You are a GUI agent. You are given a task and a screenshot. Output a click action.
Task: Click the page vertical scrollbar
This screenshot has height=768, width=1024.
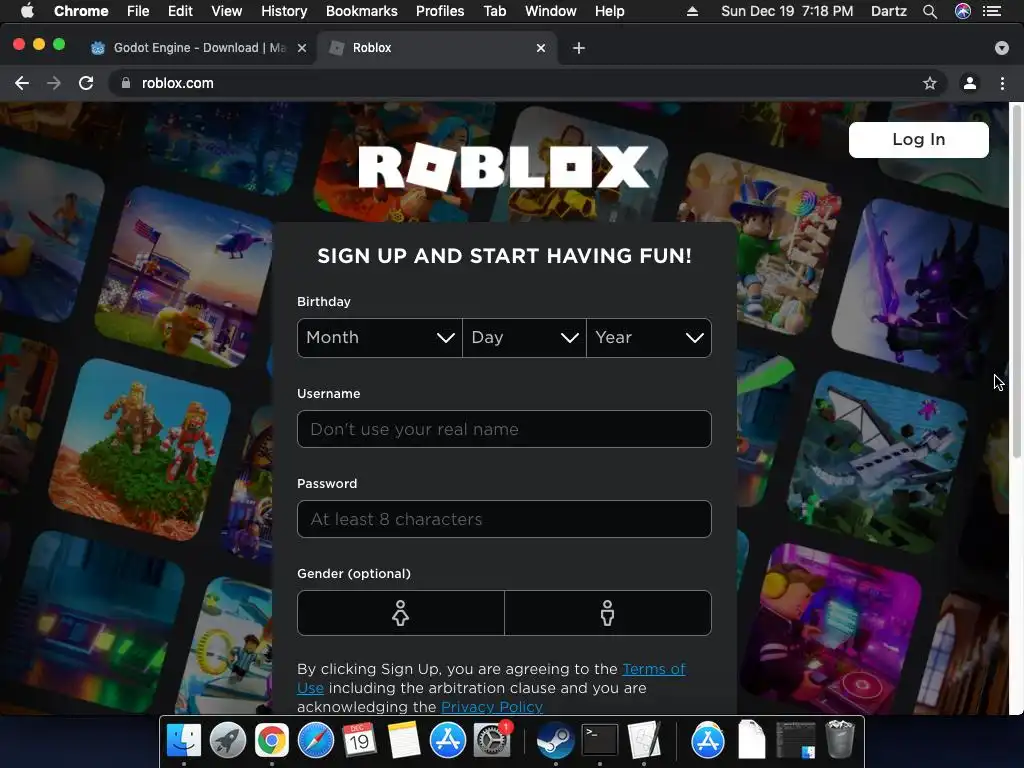click(1016, 281)
